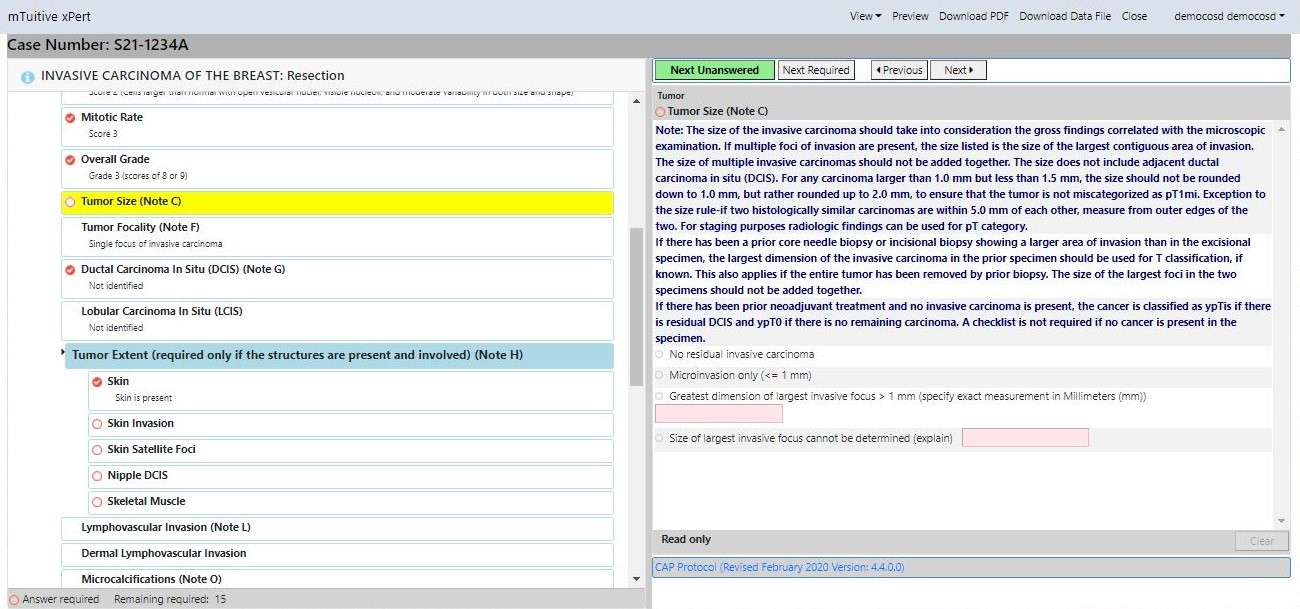
Task: Choose Size cannot be determined option
Action: tap(659, 437)
